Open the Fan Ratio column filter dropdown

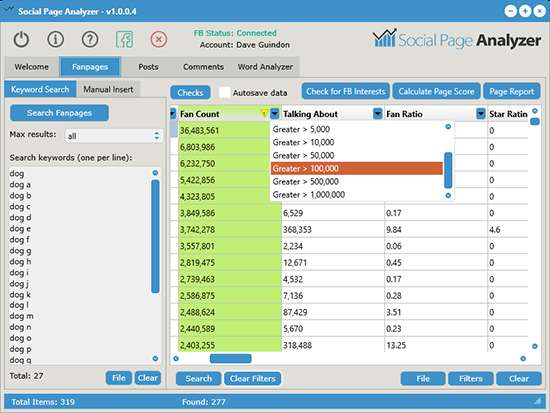481,114
